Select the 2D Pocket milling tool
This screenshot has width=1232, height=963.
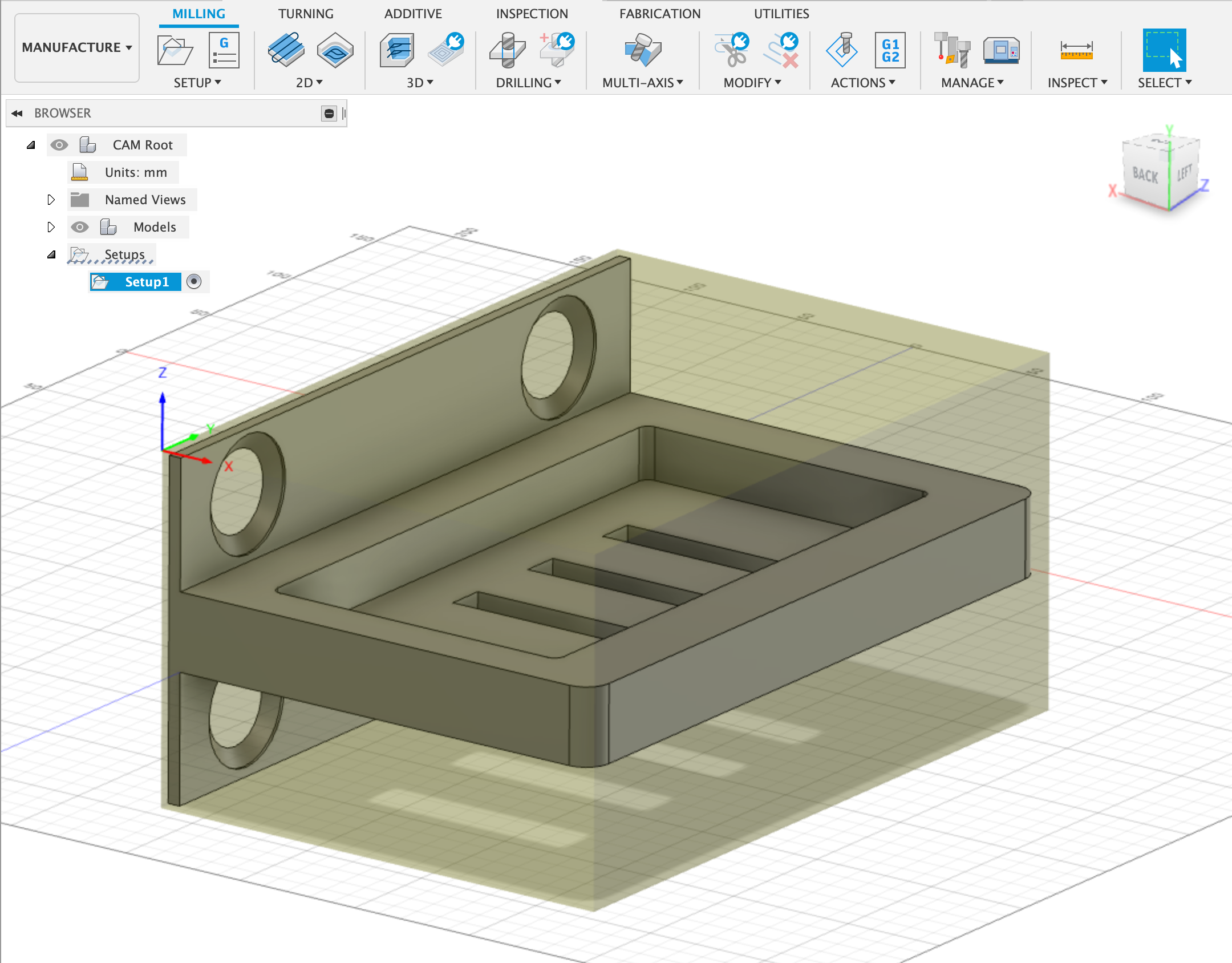[335, 50]
